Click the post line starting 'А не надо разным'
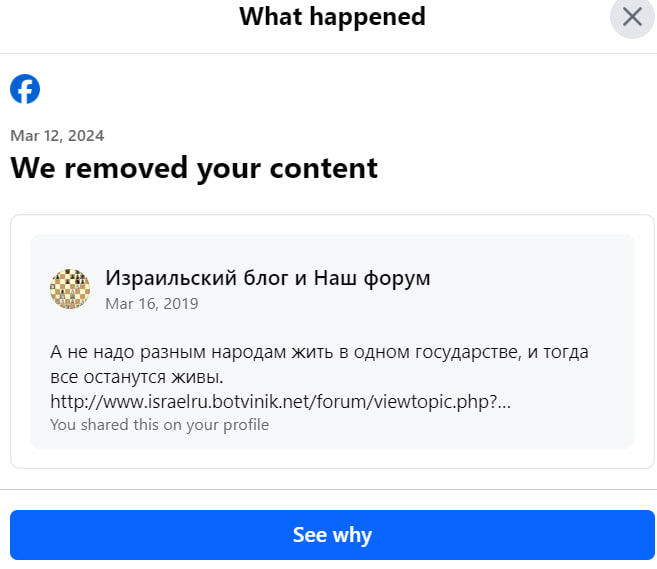The width and height of the screenshot is (657, 569). point(319,352)
